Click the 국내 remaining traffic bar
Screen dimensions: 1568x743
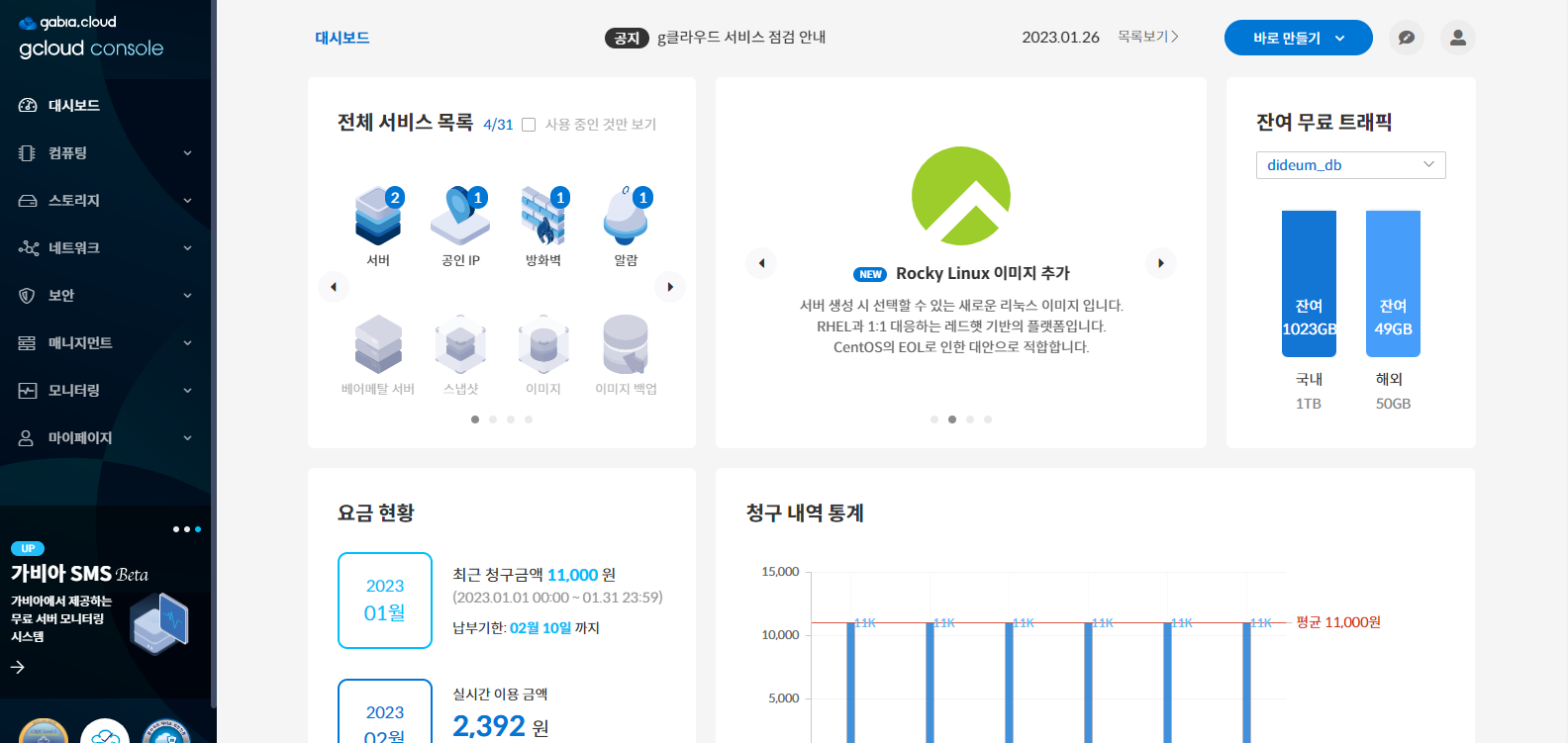tap(1309, 284)
